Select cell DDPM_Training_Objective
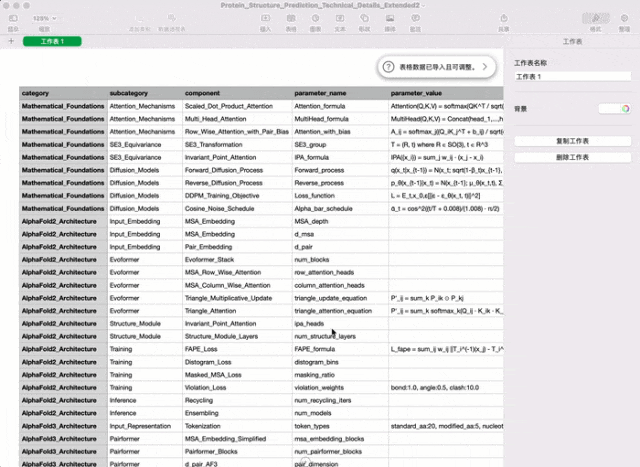 237,196
